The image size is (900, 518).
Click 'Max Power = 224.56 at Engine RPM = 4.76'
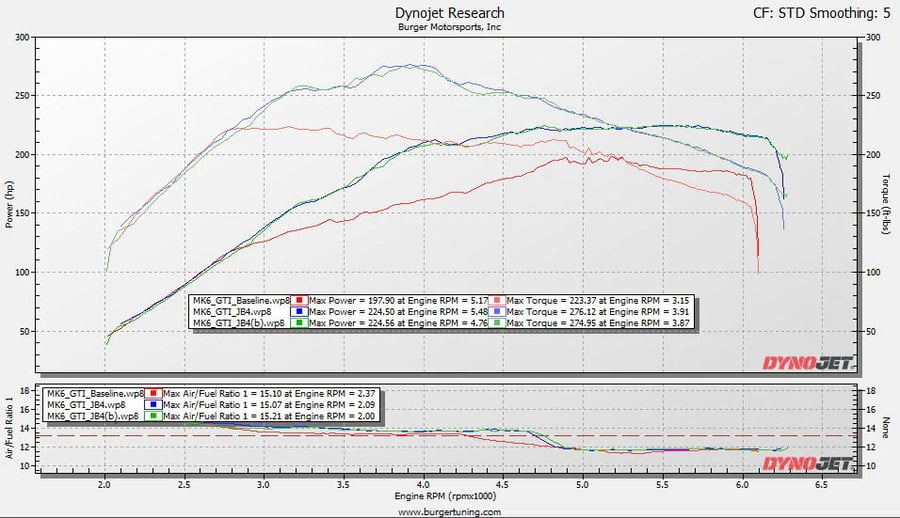398,323
